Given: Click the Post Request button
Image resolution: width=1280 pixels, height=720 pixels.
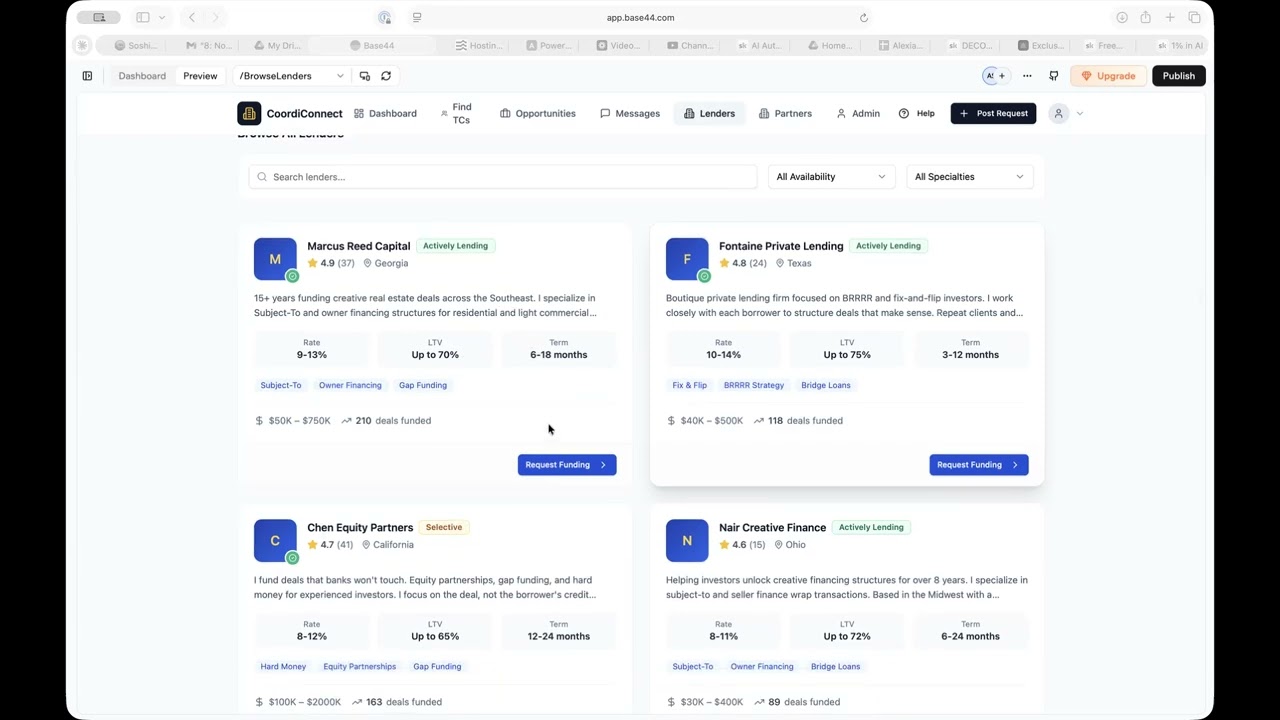Looking at the screenshot, I should coord(993,113).
